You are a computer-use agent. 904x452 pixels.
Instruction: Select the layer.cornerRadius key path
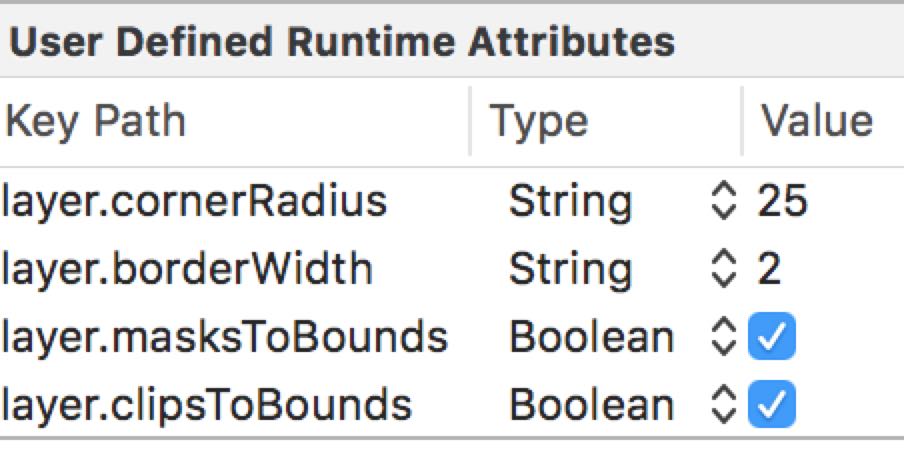(x=194, y=202)
